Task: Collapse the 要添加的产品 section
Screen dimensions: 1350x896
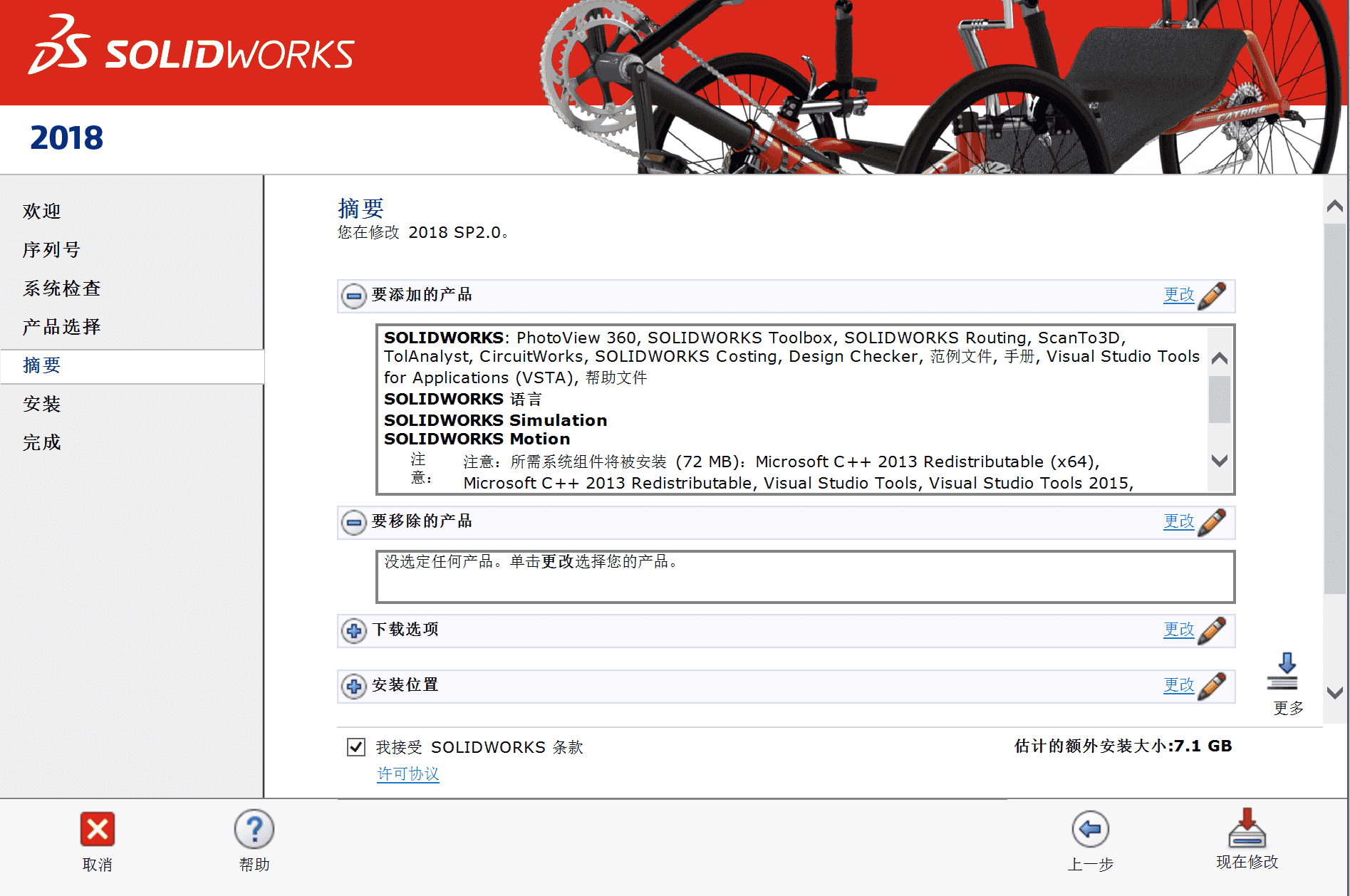Action: (353, 296)
